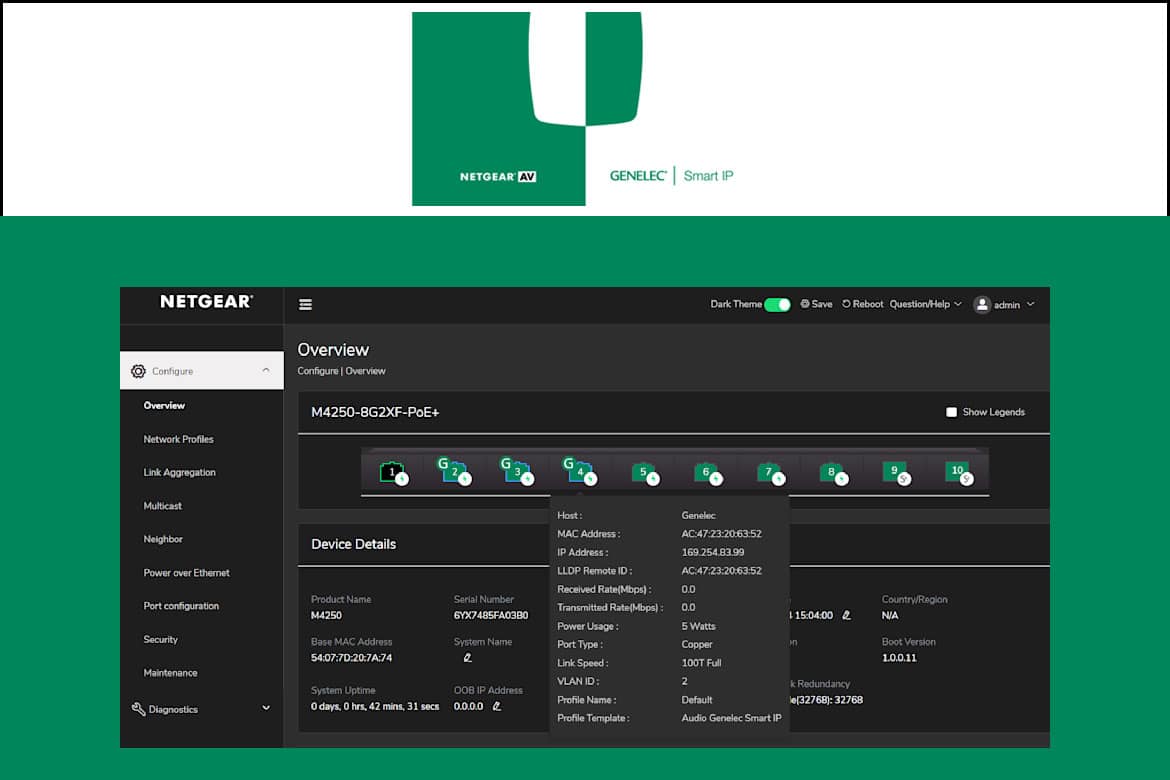Viewport: 1170px width, 780px height.
Task: Click the admin user avatar icon
Action: coord(982,305)
